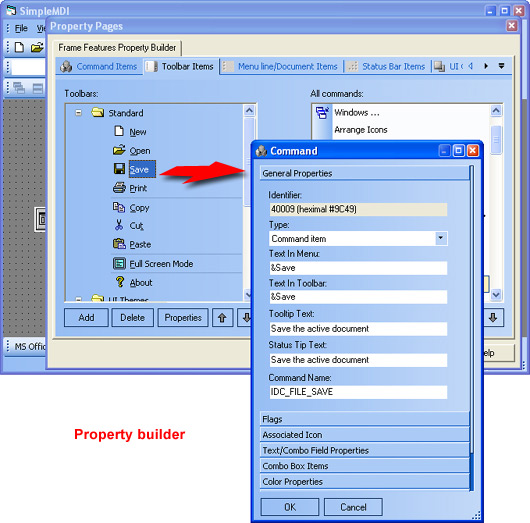Click Toolbars list scroll up arrow
The height and width of the screenshot is (523, 530).
(x=249, y=110)
